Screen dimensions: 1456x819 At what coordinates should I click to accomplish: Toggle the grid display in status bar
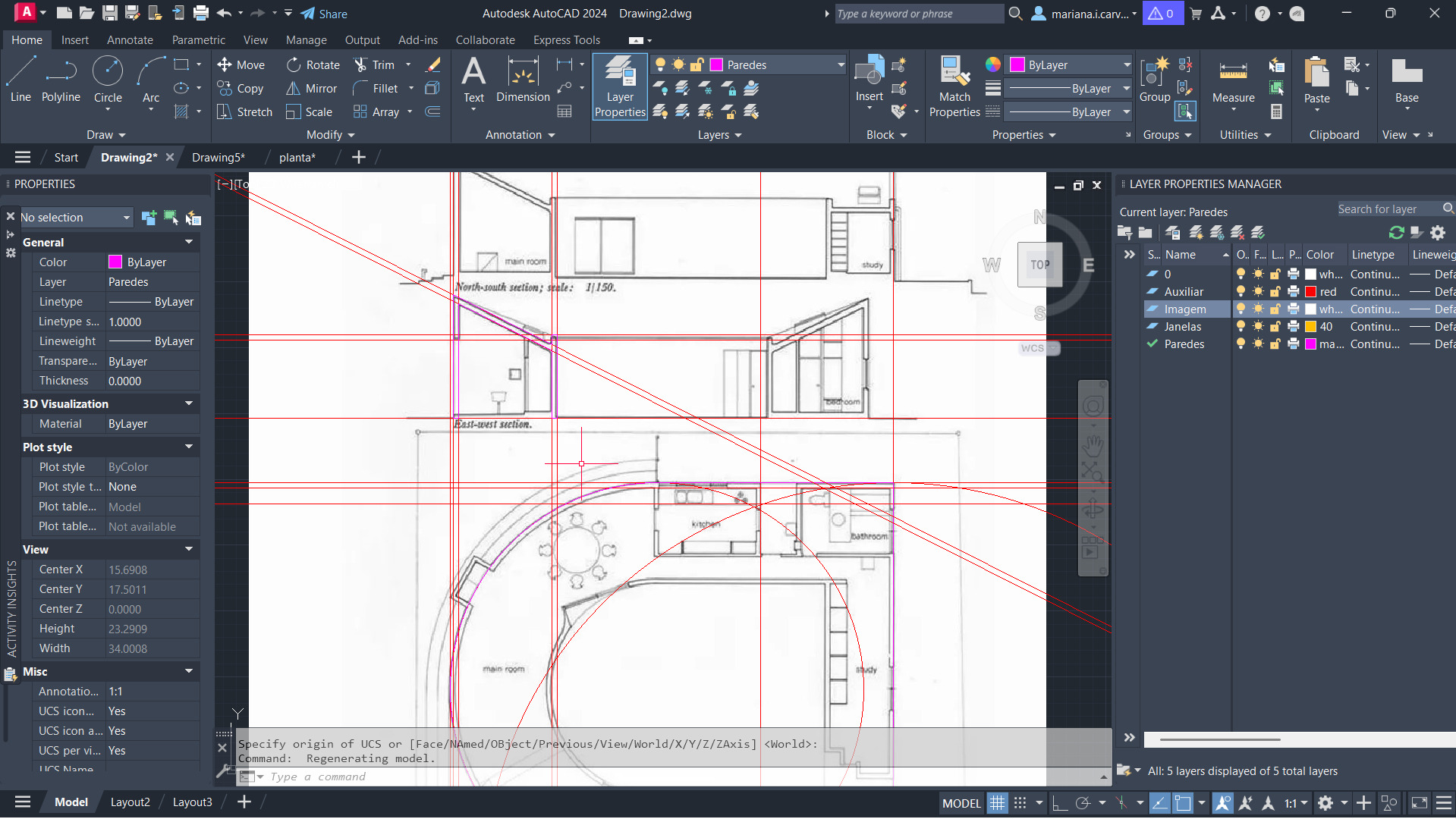click(997, 803)
